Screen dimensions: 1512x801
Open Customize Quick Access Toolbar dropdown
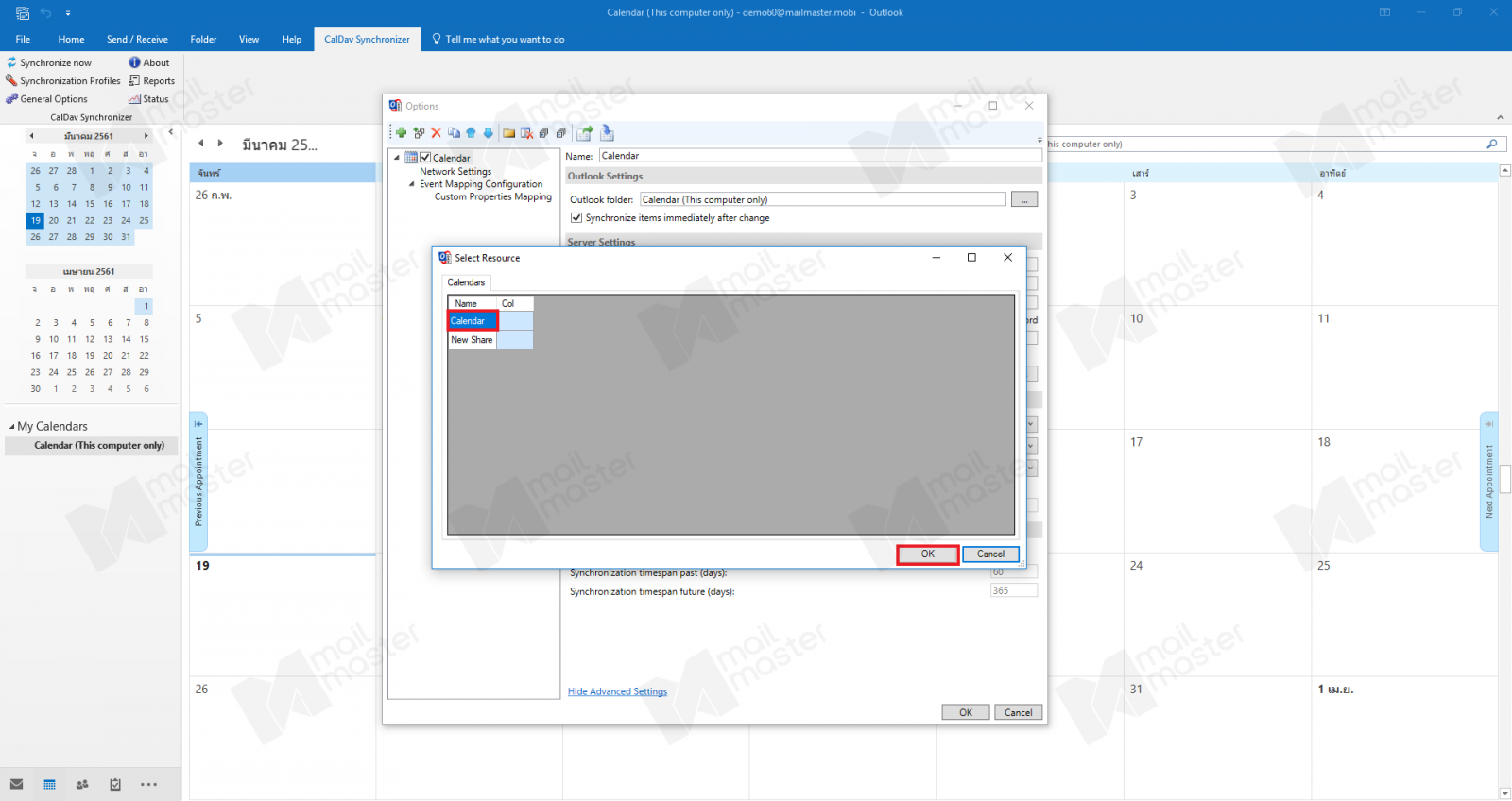tap(68, 13)
